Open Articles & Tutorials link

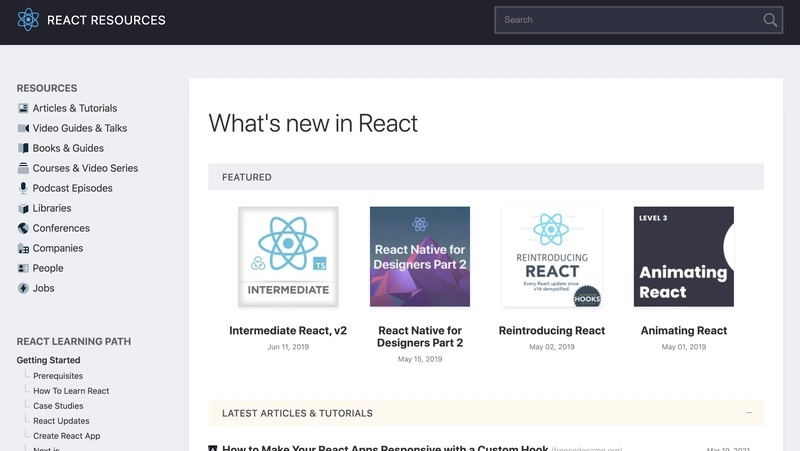pos(75,108)
